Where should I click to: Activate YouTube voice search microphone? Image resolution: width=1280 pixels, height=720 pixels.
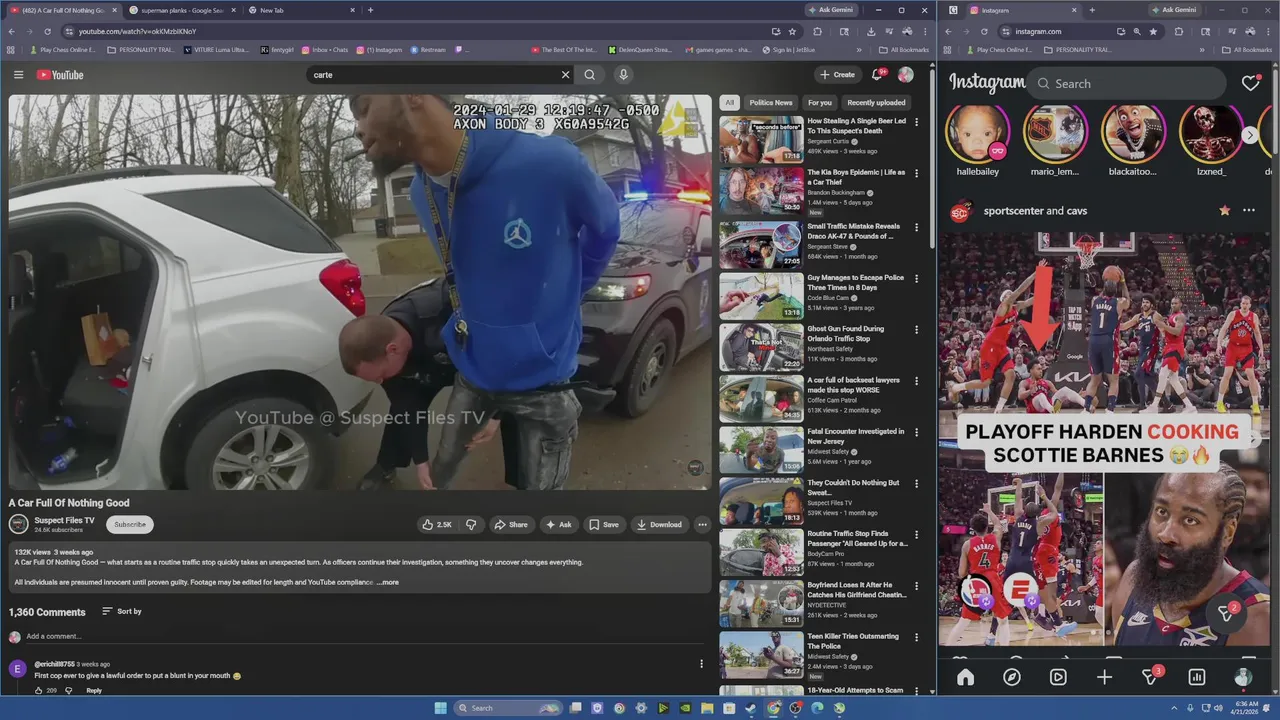623,75
